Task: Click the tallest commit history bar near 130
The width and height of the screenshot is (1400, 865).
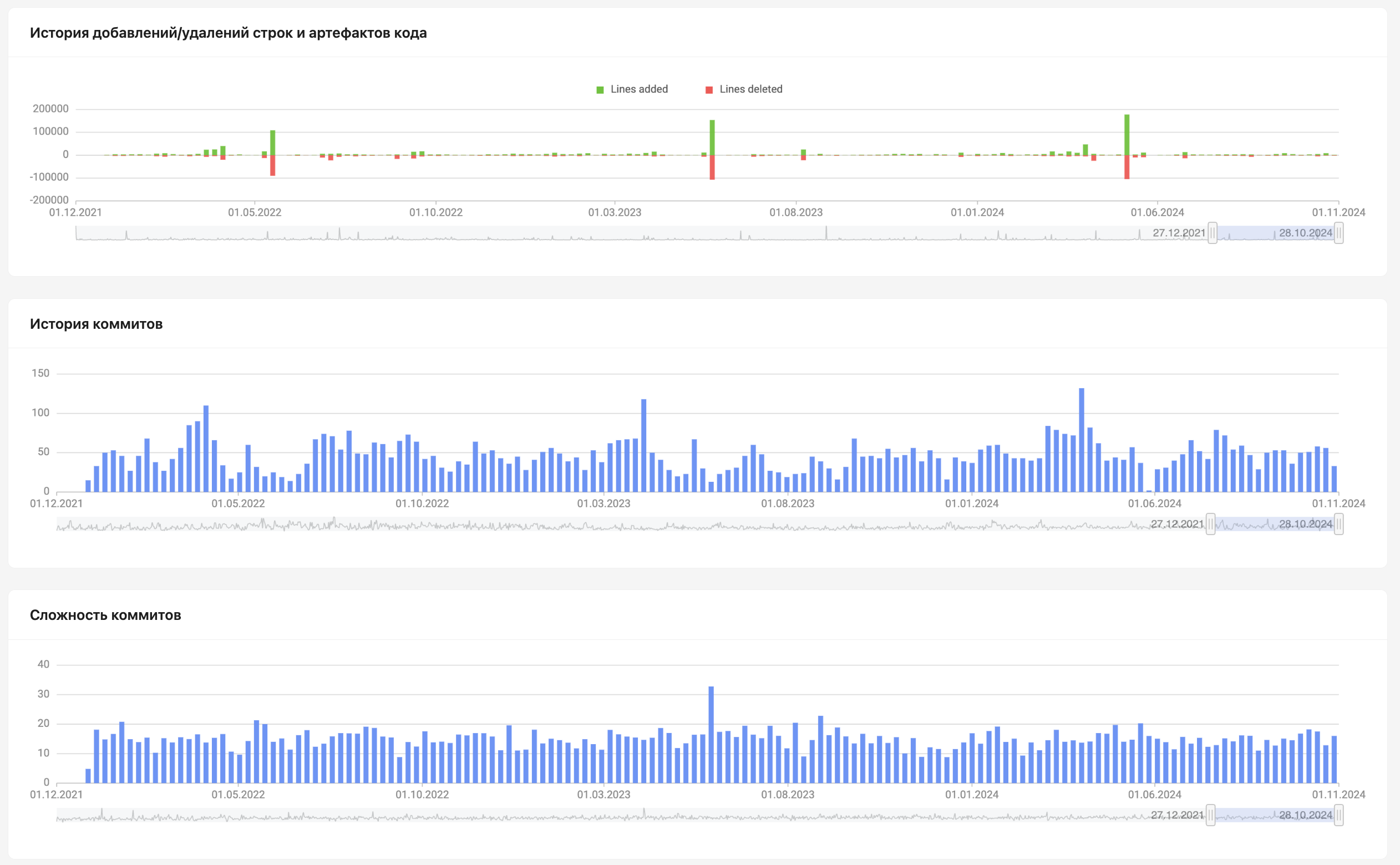Action: (x=1081, y=440)
